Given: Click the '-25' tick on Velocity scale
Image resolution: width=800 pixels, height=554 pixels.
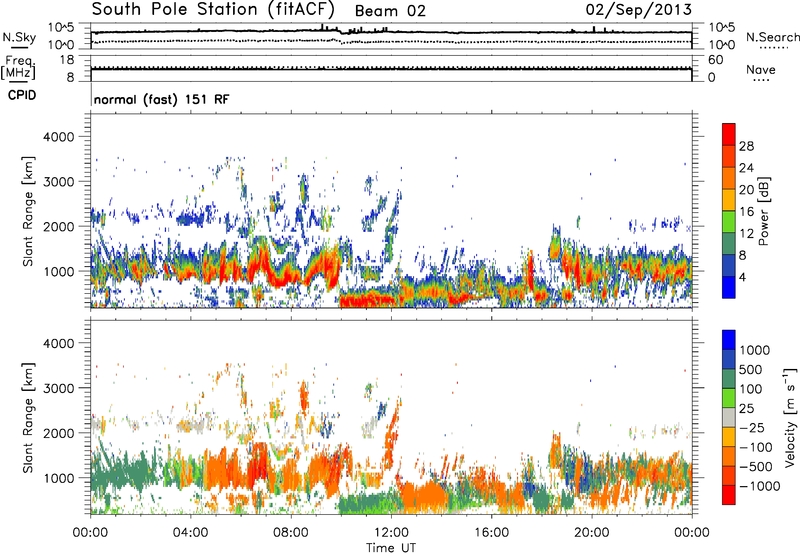Looking at the screenshot, I should tap(752, 428).
